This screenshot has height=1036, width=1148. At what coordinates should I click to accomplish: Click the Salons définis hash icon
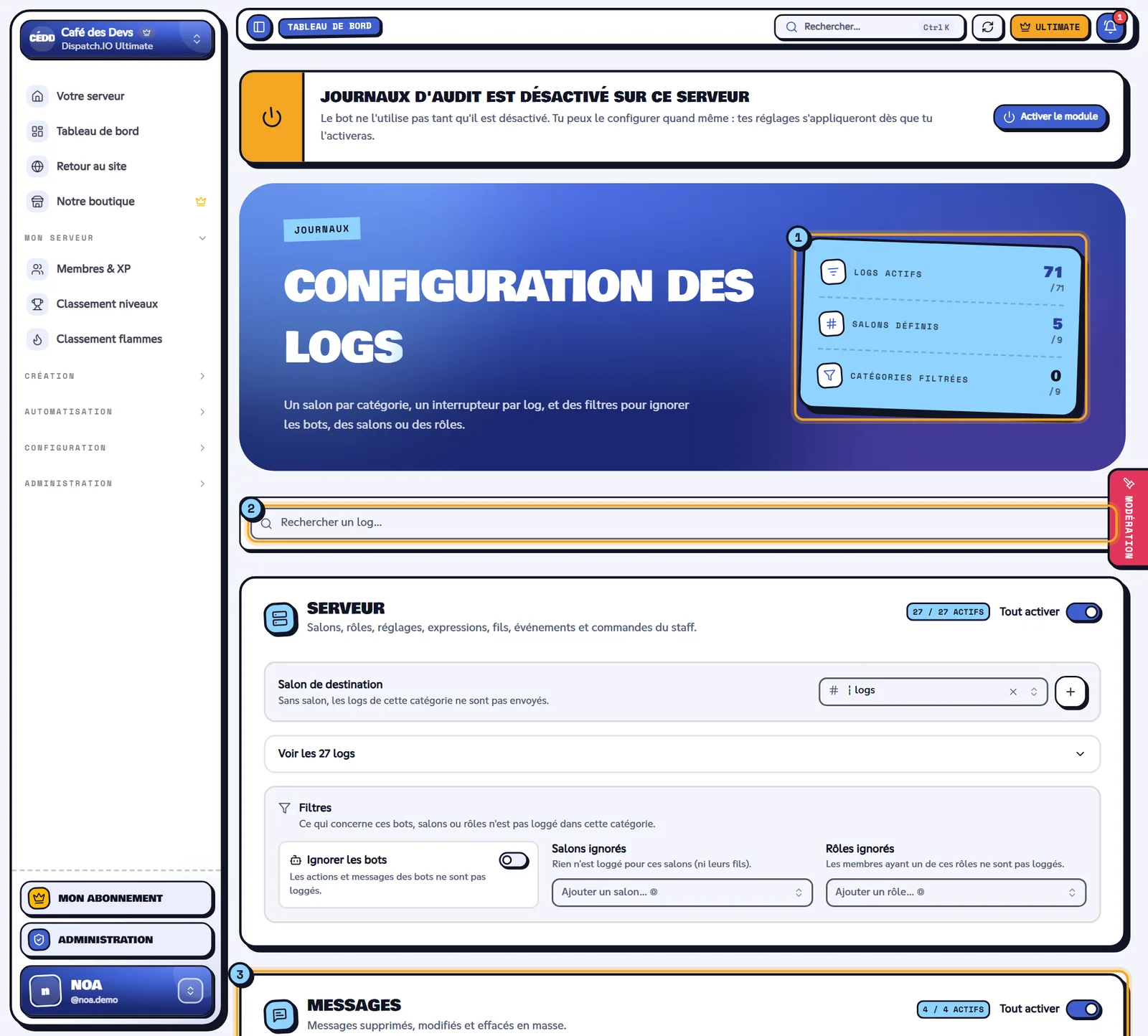point(832,324)
